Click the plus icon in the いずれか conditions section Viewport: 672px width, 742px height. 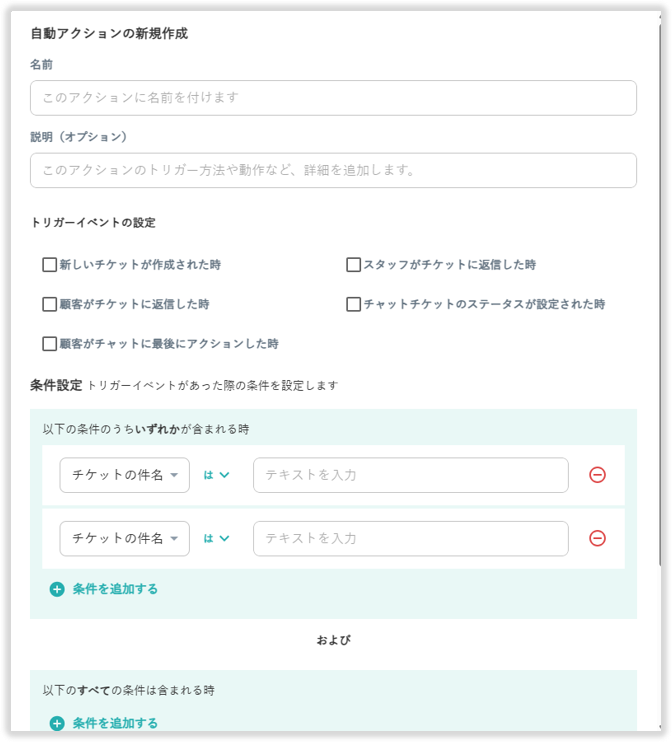(57, 589)
